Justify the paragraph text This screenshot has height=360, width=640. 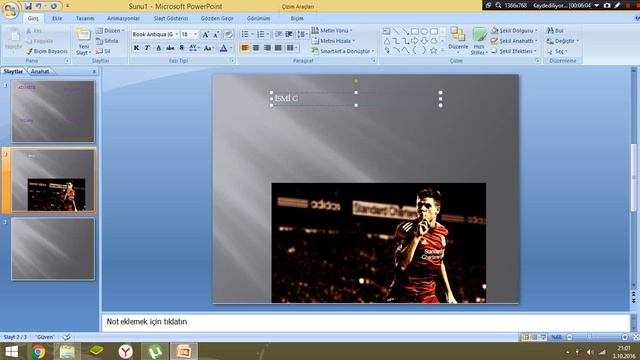click(278, 48)
